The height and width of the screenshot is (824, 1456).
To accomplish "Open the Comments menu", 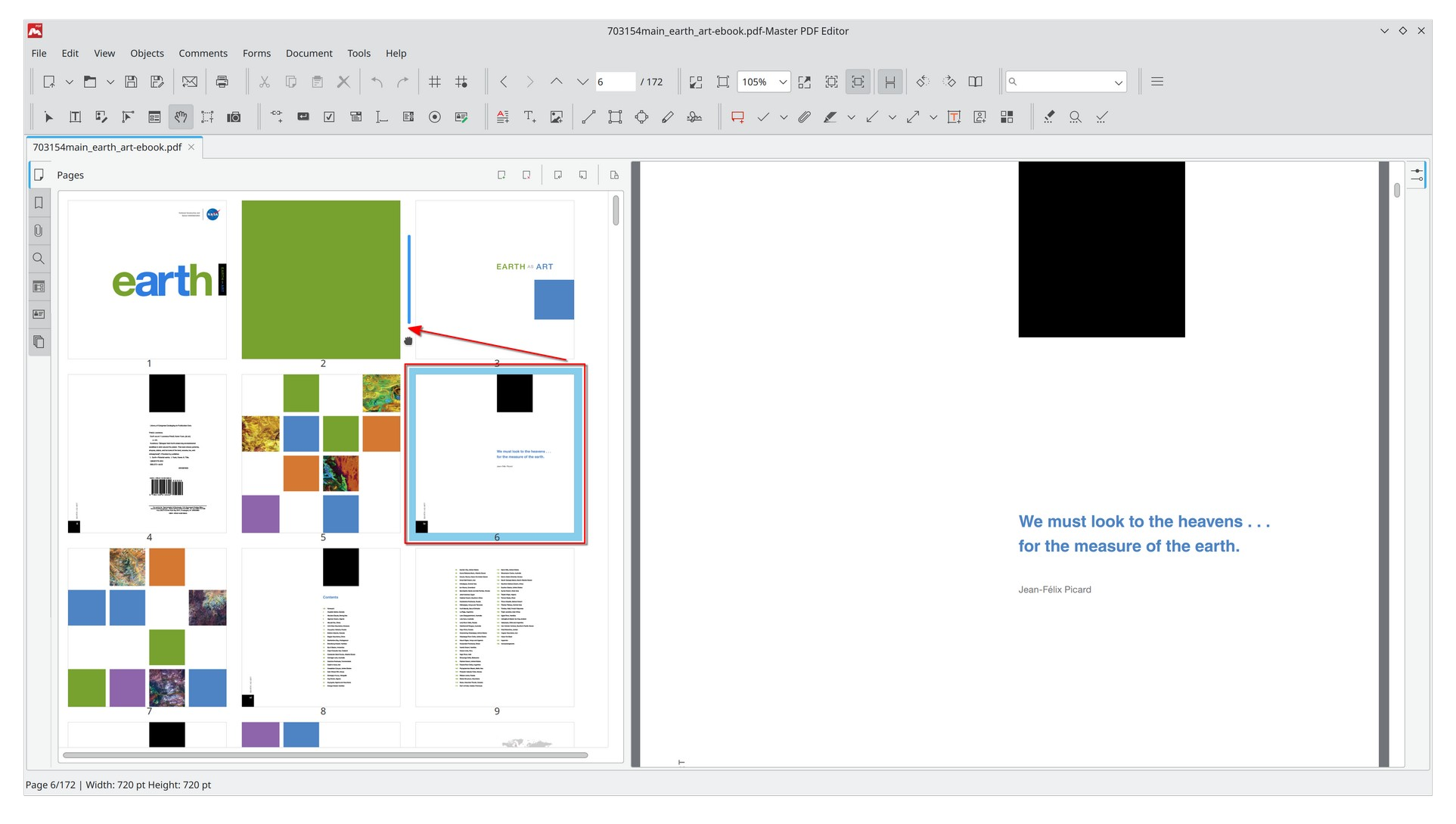I will [x=203, y=53].
